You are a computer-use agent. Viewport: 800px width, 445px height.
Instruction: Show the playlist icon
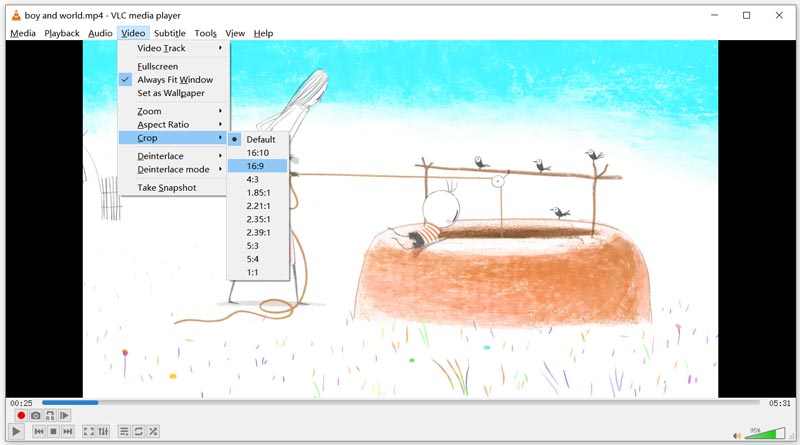pyautogui.click(x=124, y=432)
